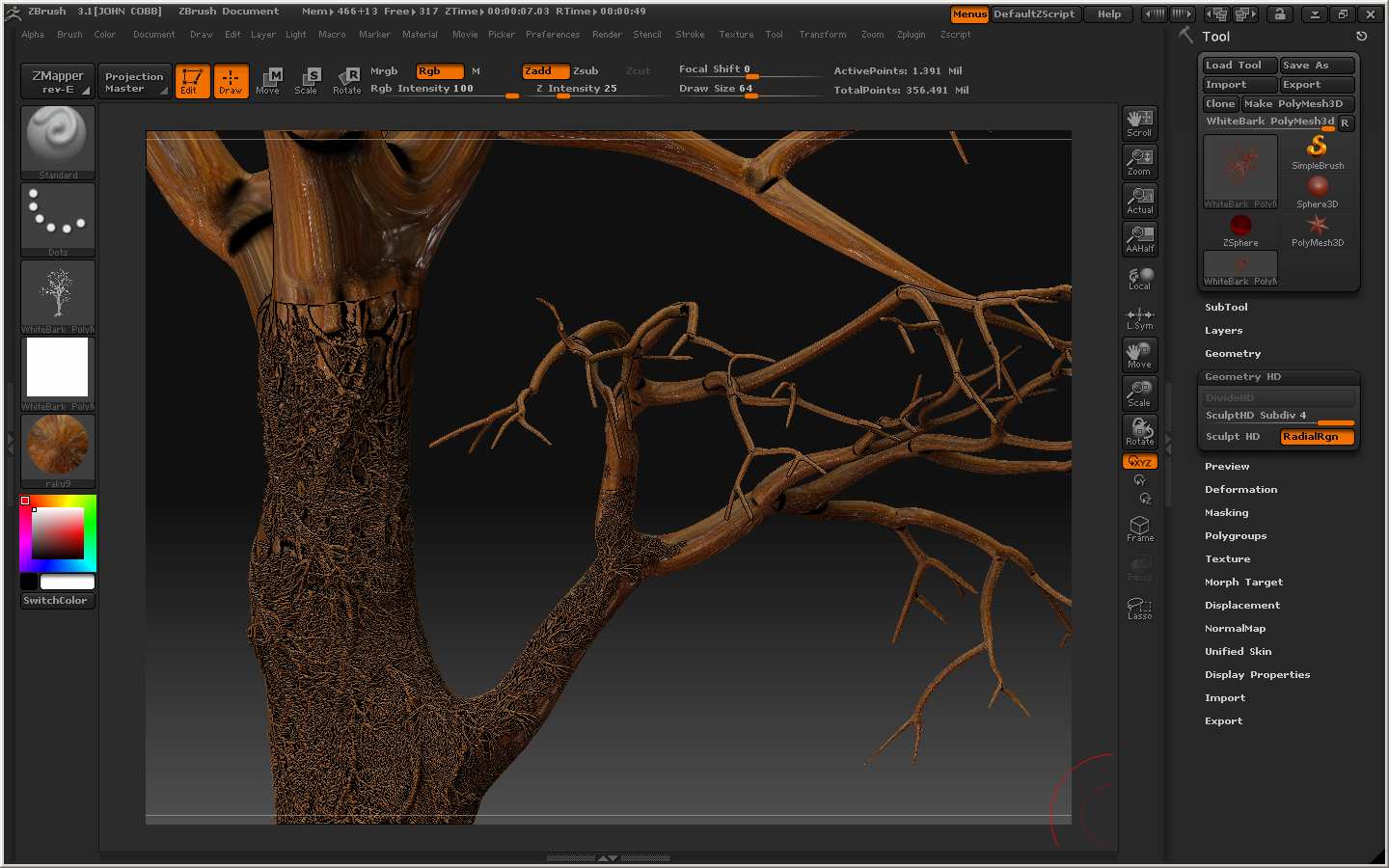
Task: Open the Zplugin menu
Action: coord(911,35)
